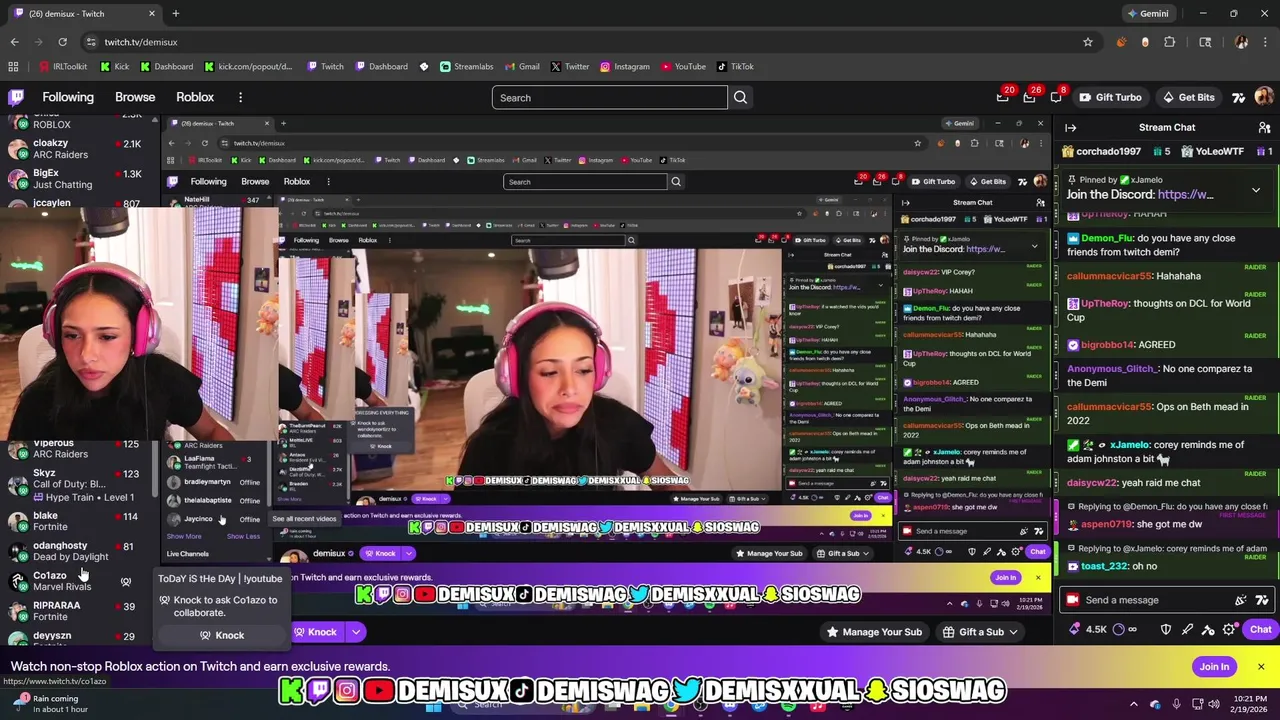Open the 7TV emote menu in chat
The image size is (1280, 720).
(1262, 600)
